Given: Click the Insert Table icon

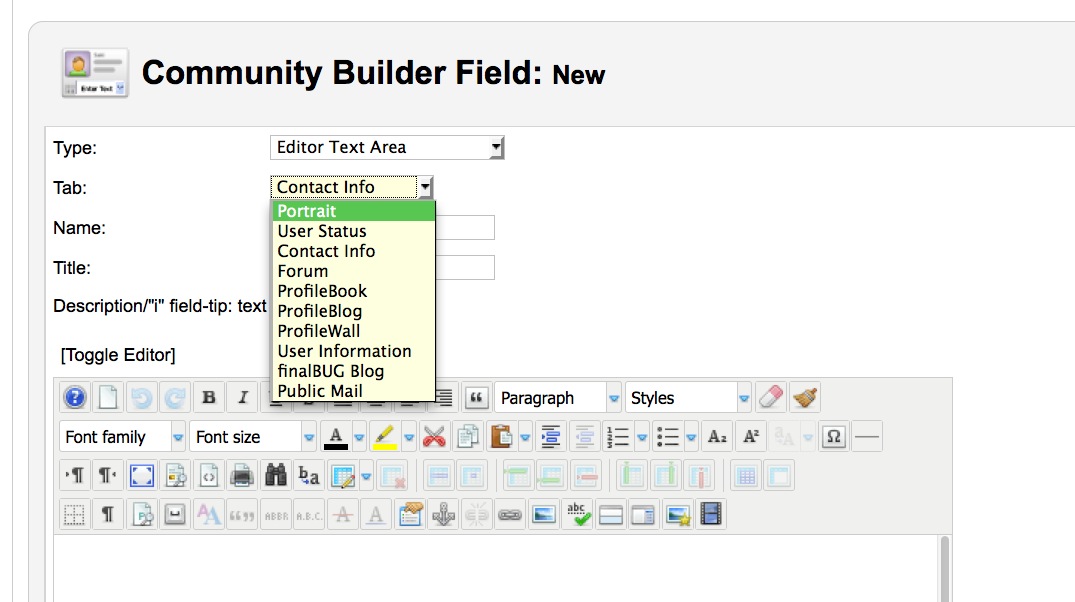Looking at the screenshot, I should [x=342, y=476].
